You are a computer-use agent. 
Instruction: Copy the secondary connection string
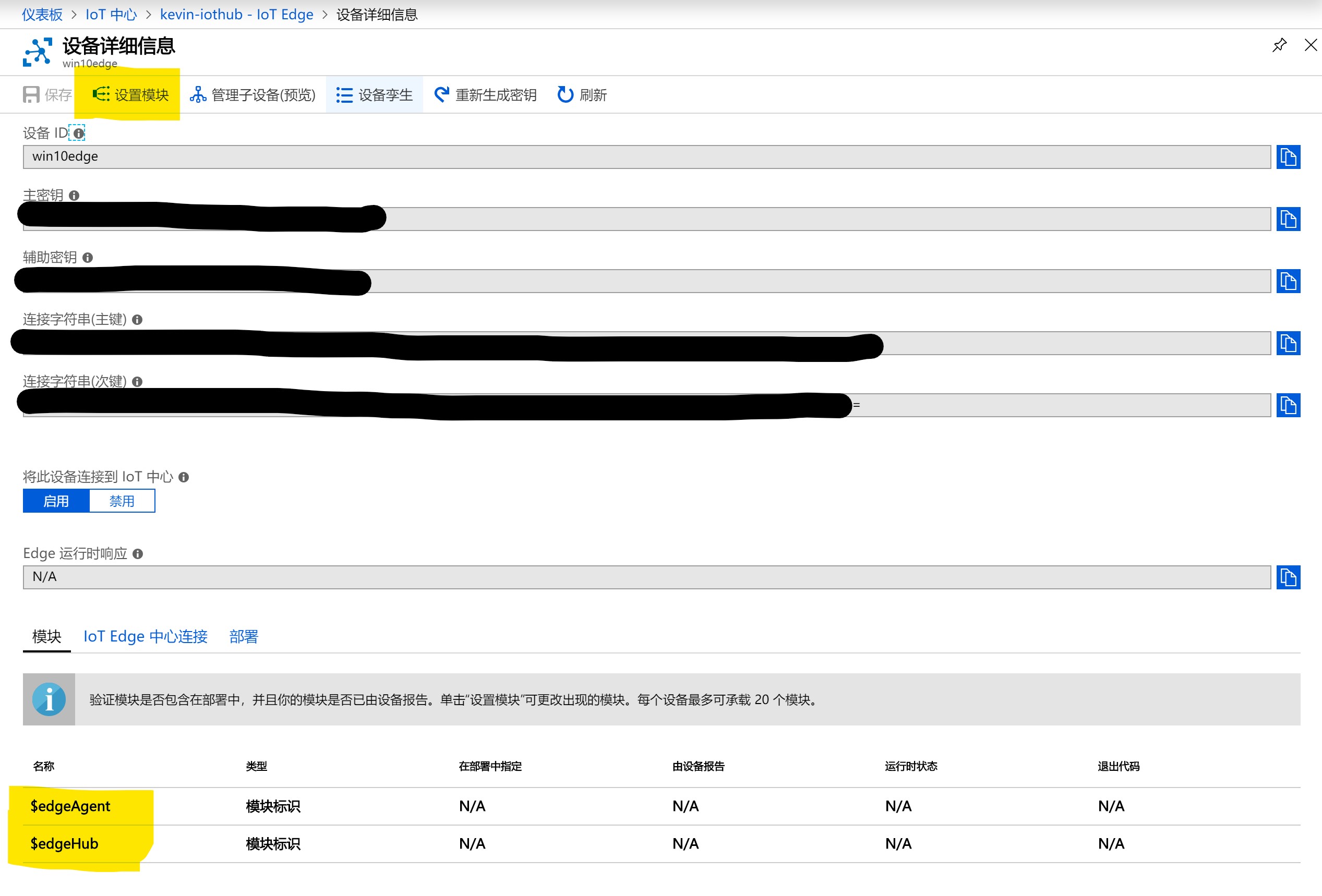[x=1289, y=405]
